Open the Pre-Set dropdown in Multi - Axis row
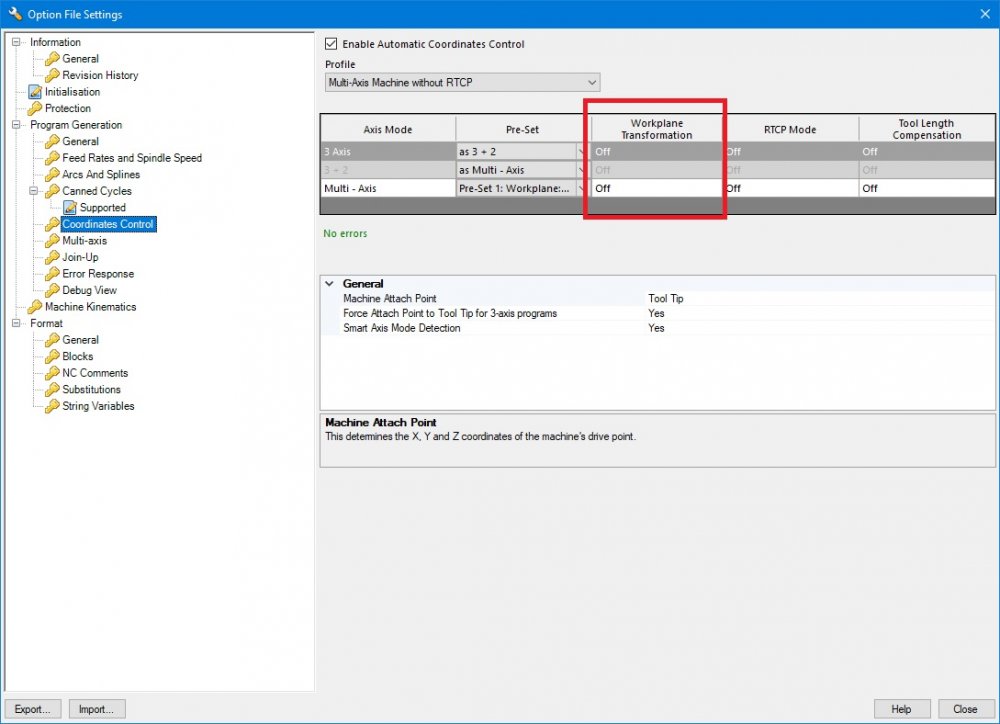The height and width of the screenshot is (724, 1000). point(582,188)
